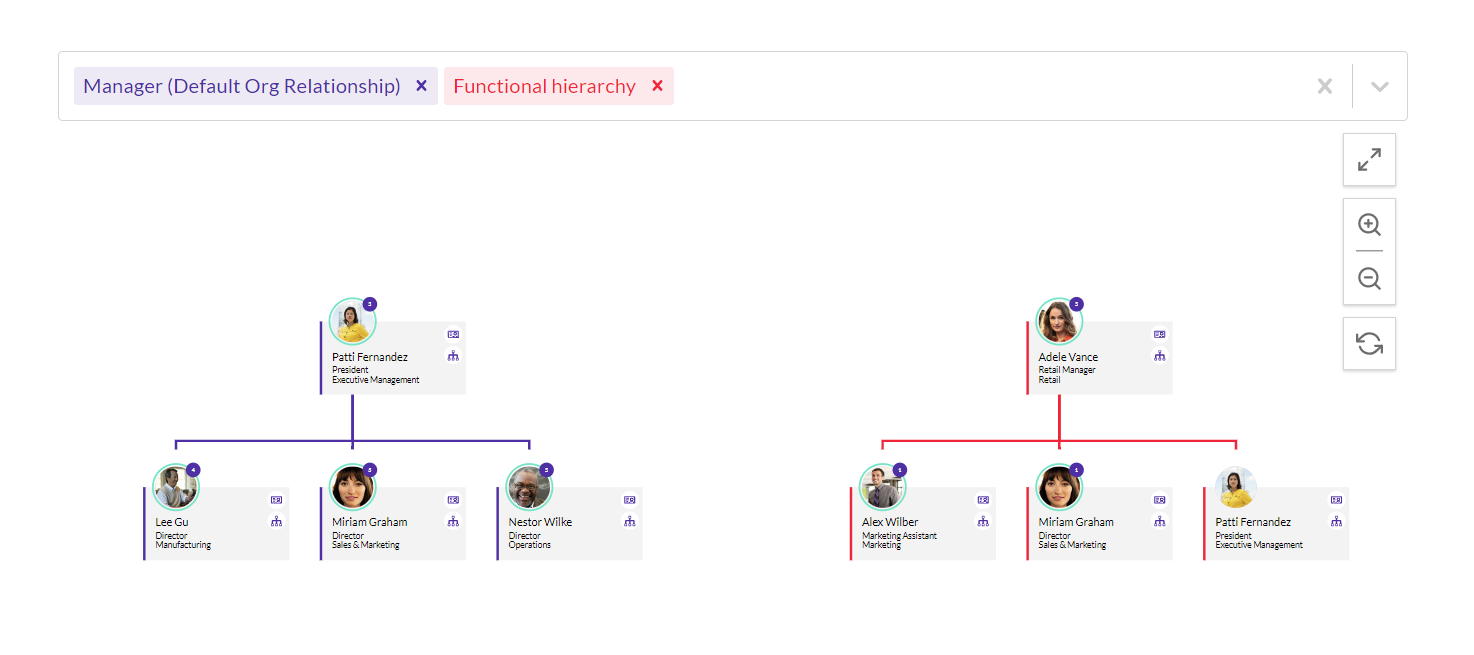The image size is (1474, 655).
Task: Expand Nestor Wilke's direct reports badge
Action: pyautogui.click(x=546, y=470)
